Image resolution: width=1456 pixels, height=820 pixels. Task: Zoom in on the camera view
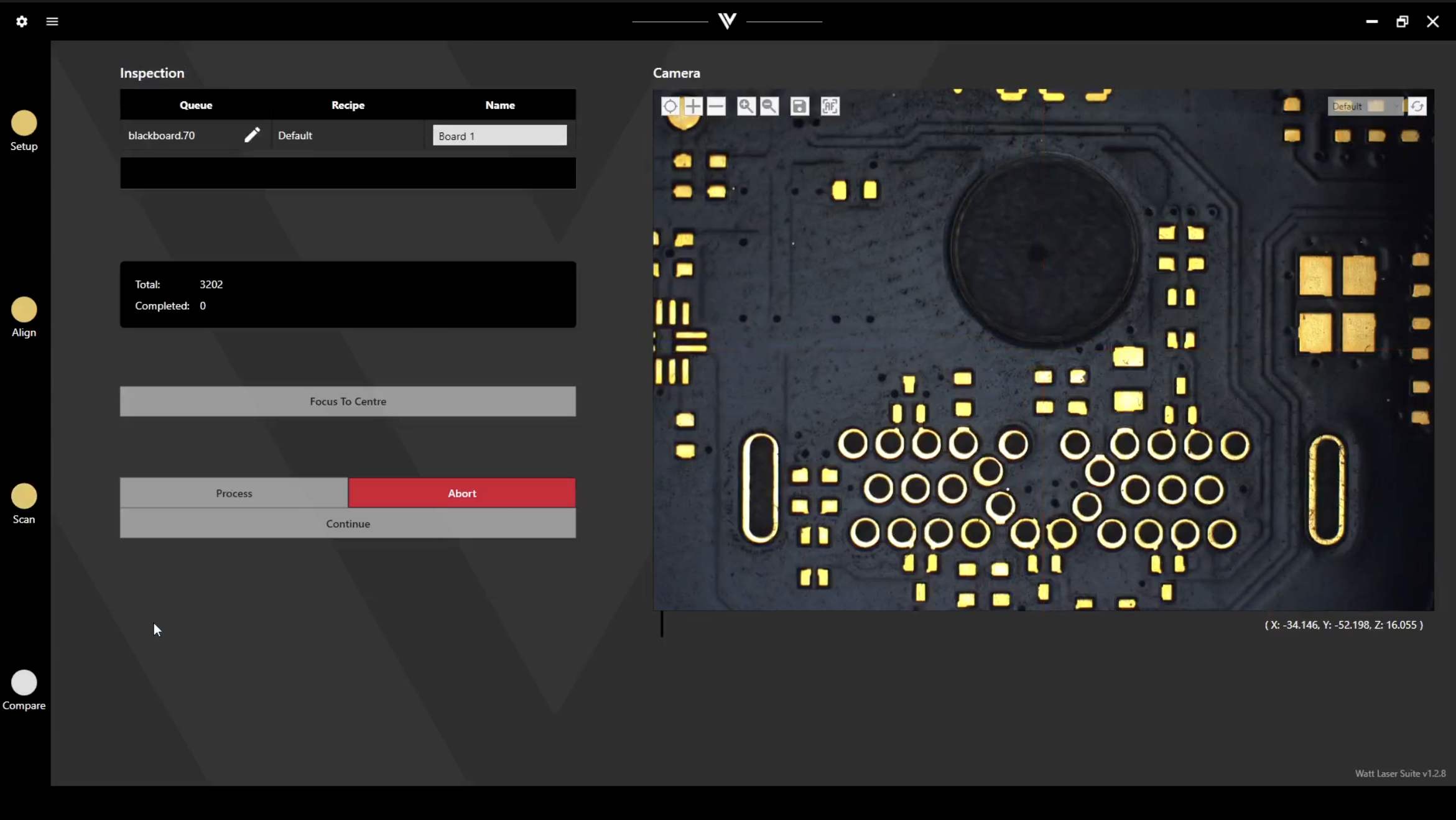click(746, 106)
